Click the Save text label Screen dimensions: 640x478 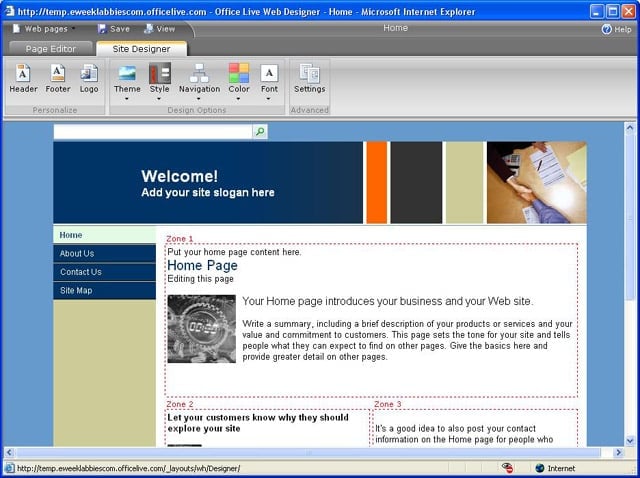(120, 29)
